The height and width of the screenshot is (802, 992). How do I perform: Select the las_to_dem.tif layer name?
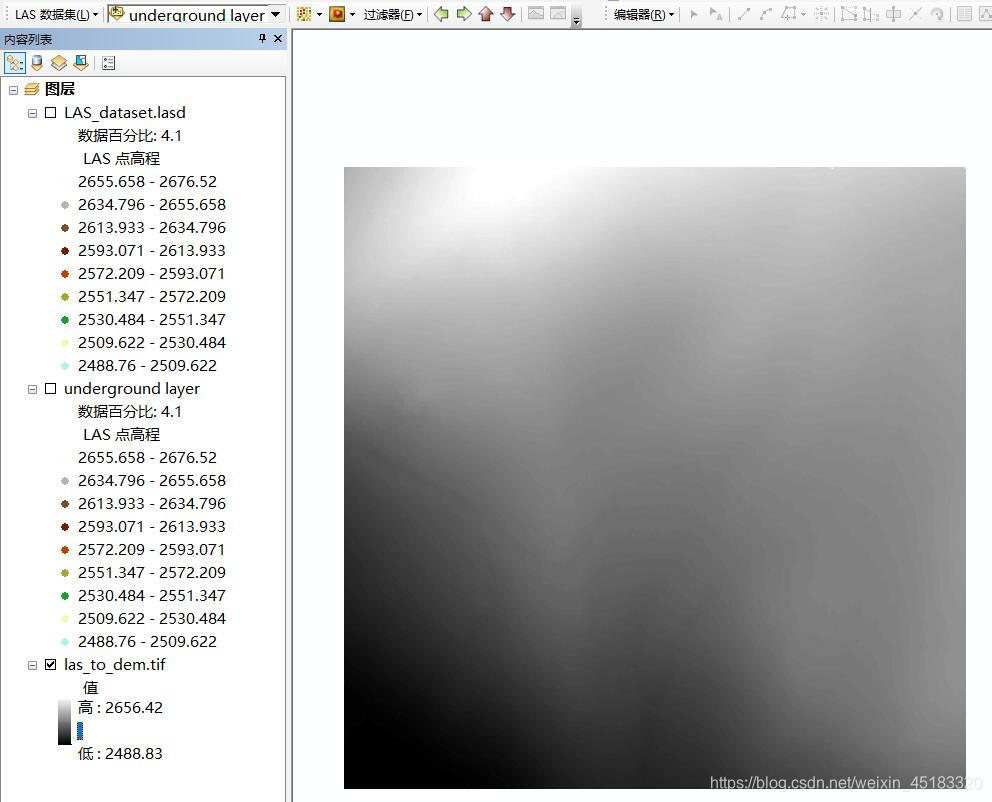click(x=115, y=665)
